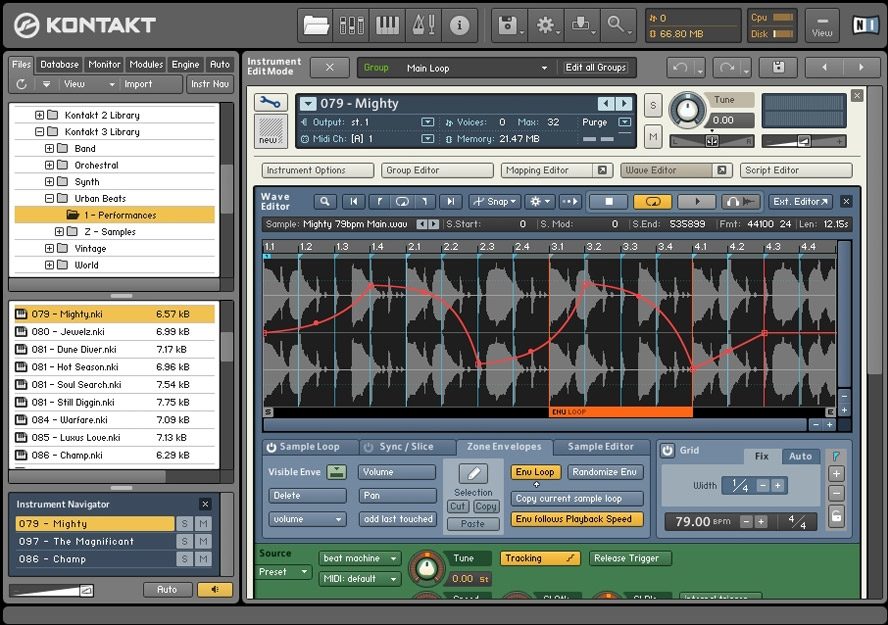Save instrument with the disk icon
888x625 pixels.
(779, 67)
